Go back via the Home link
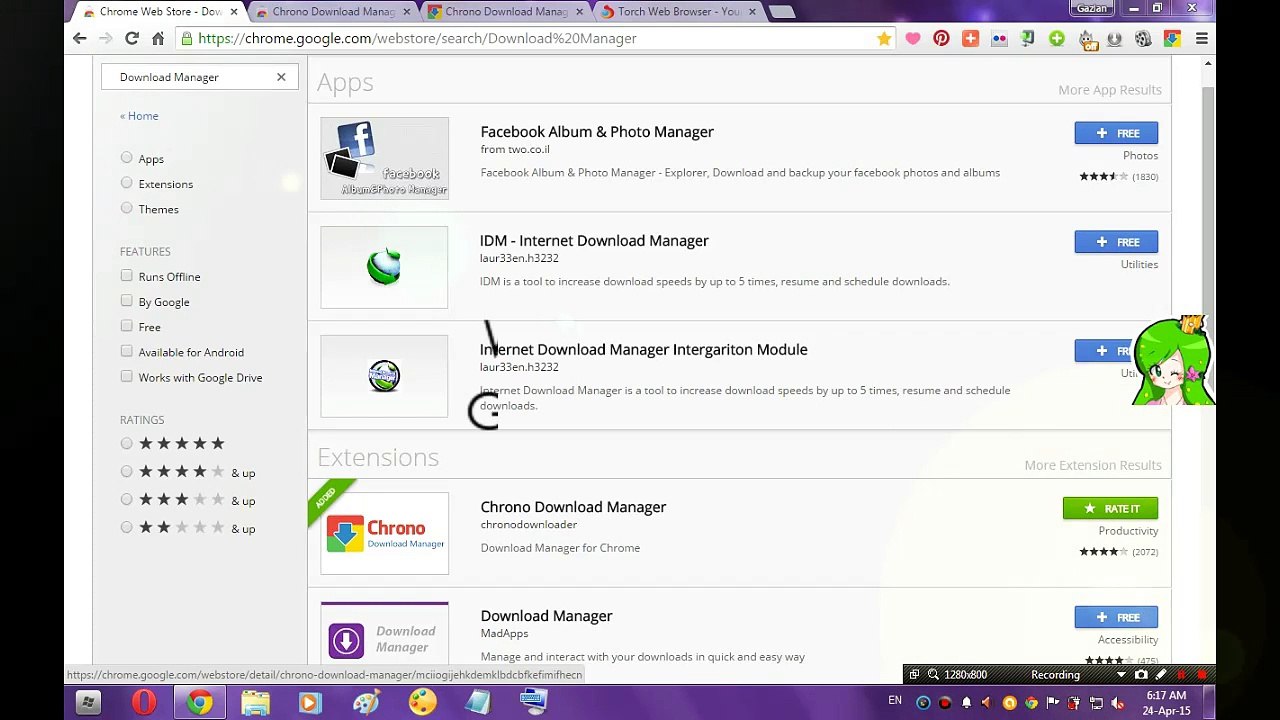Image resolution: width=1280 pixels, height=720 pixels. 139,116
